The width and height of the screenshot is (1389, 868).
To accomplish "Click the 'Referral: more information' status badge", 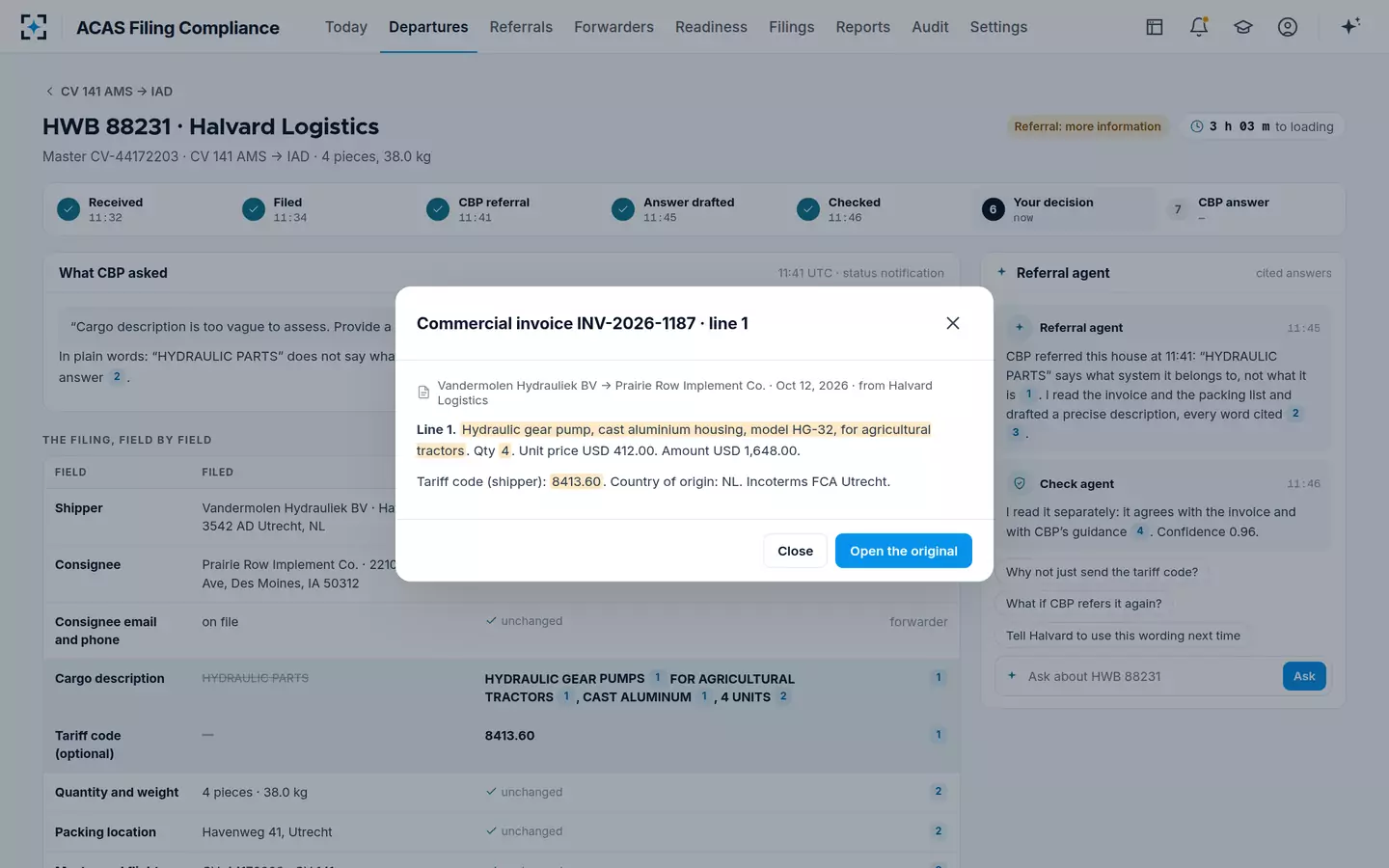I will pos(1088,126).
